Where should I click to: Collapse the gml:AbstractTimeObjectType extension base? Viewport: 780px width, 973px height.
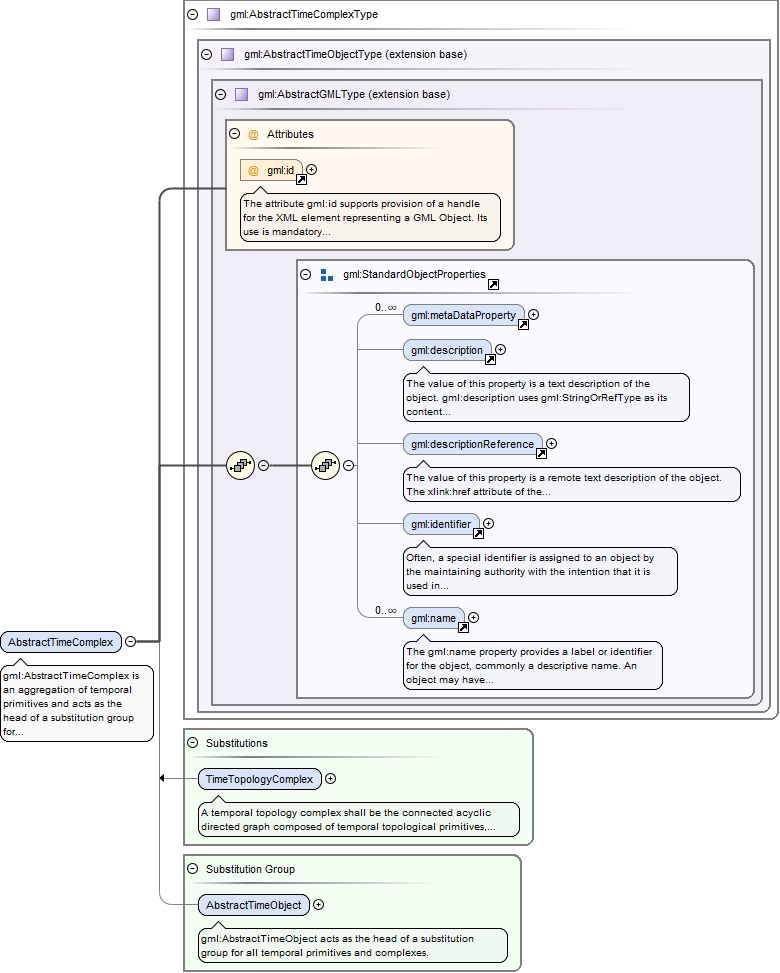point(207,55)
